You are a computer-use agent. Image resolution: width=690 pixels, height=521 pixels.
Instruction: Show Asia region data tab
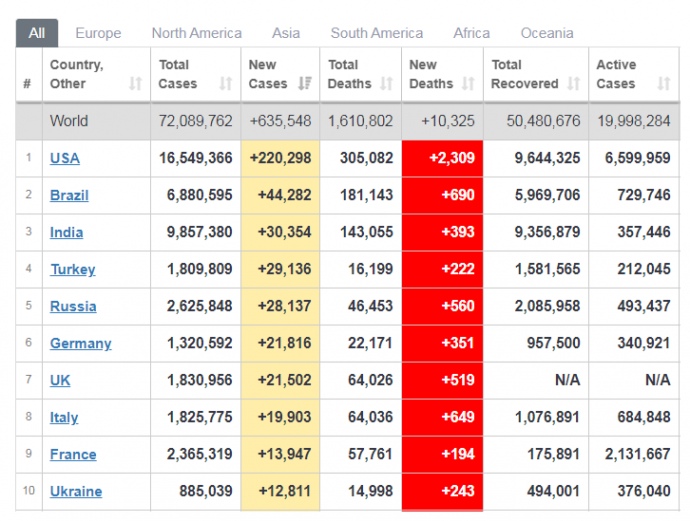pyautogui.click(x=286, y=33)
